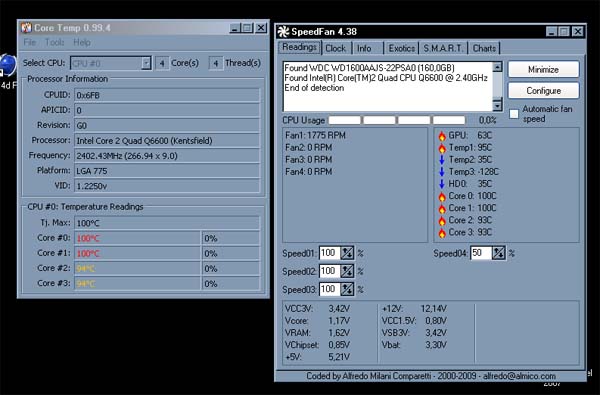The width and height of the screenshot is (600, 395).
Task: Click the flame icon next to Temp1
Action: click(442, 148)
